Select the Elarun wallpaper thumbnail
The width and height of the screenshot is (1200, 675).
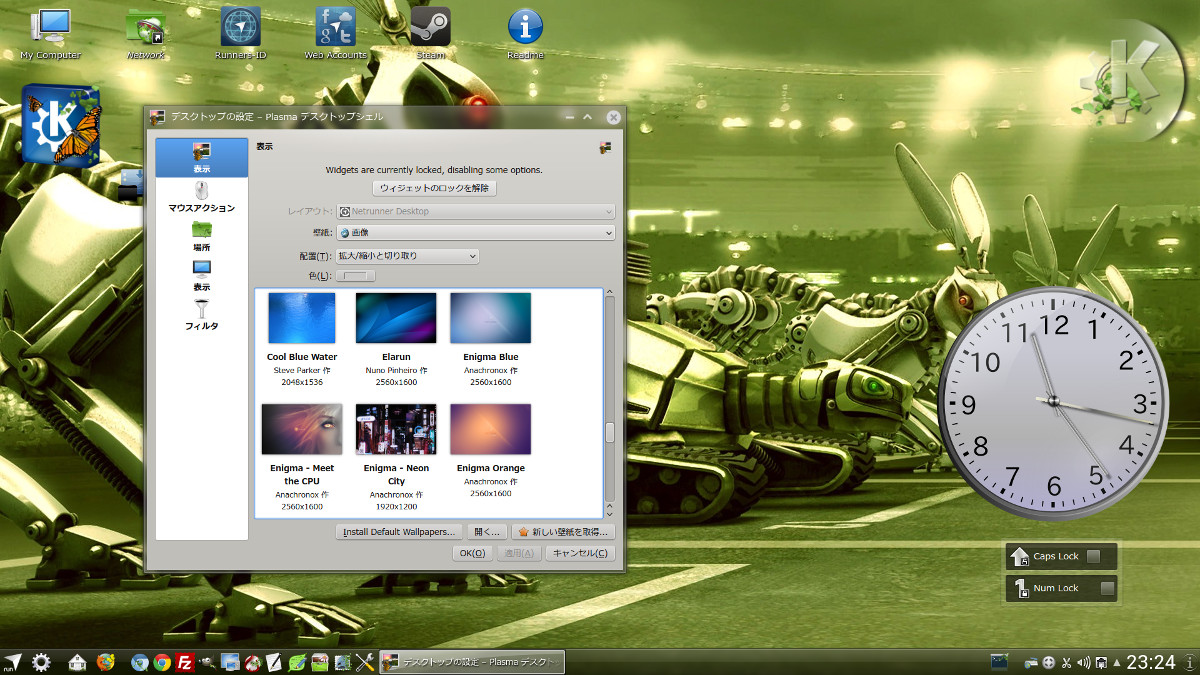396,319
